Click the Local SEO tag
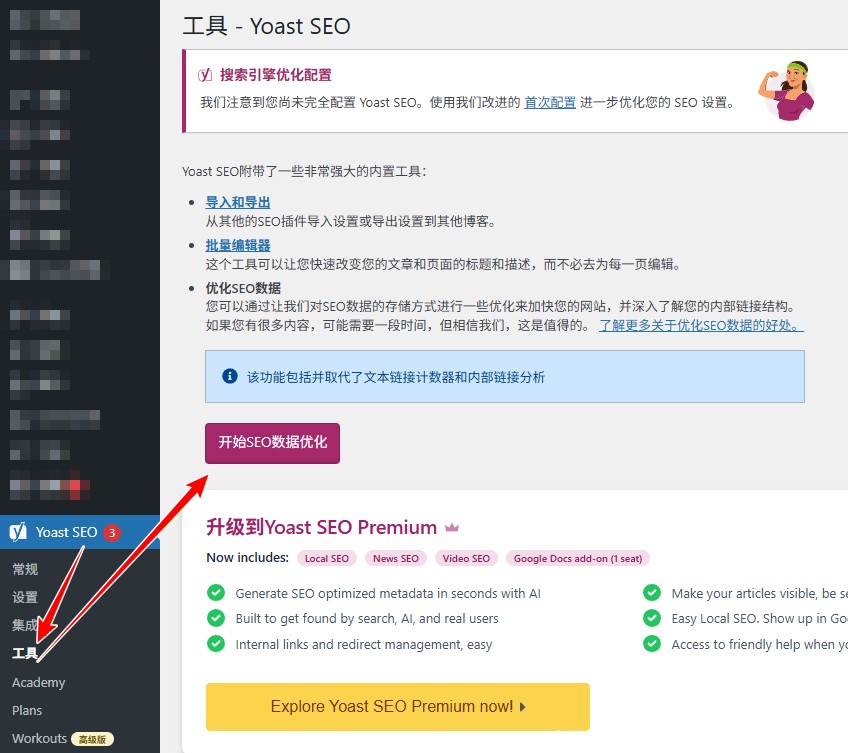This screenshot has height=753, width=848. coord(327,558)
